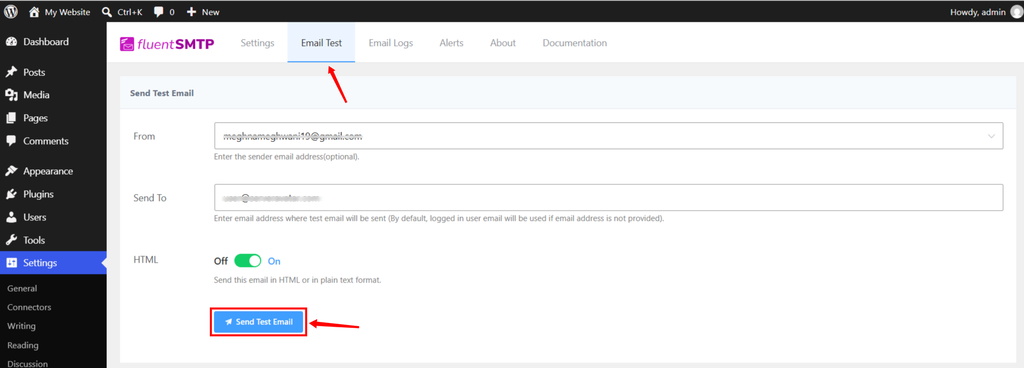Click the Tools wrench icon
1024x368 pixels.
click(x=11, y=240)
